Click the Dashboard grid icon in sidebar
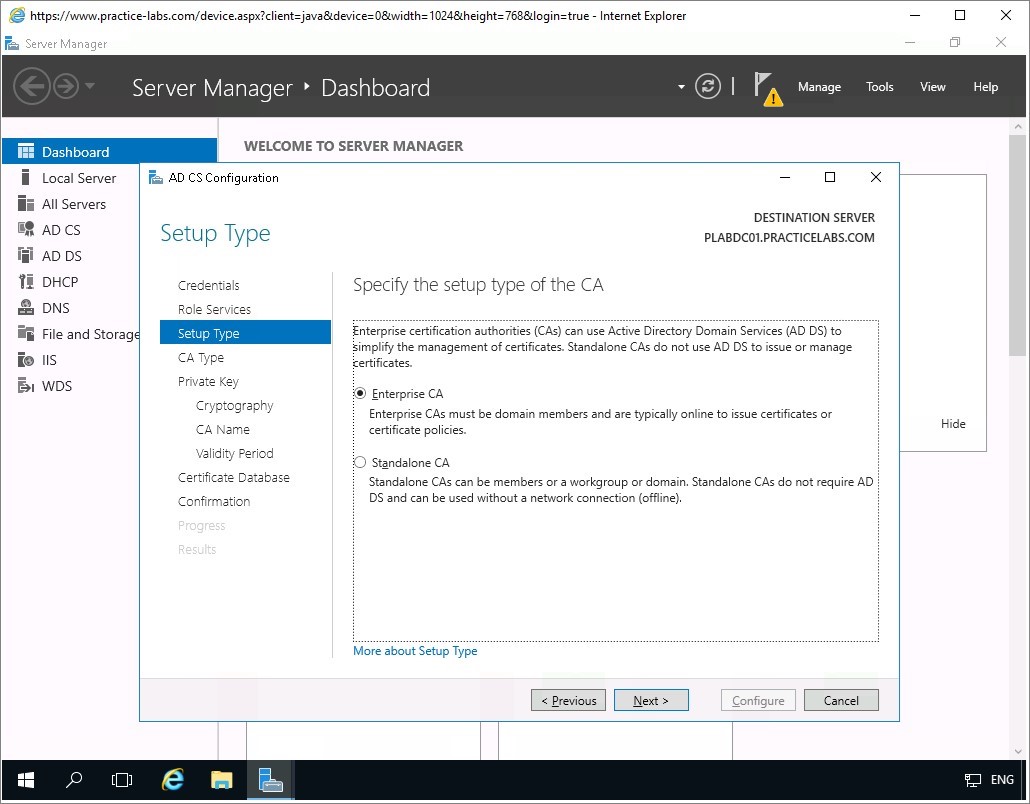 click(x=26, y=152)
